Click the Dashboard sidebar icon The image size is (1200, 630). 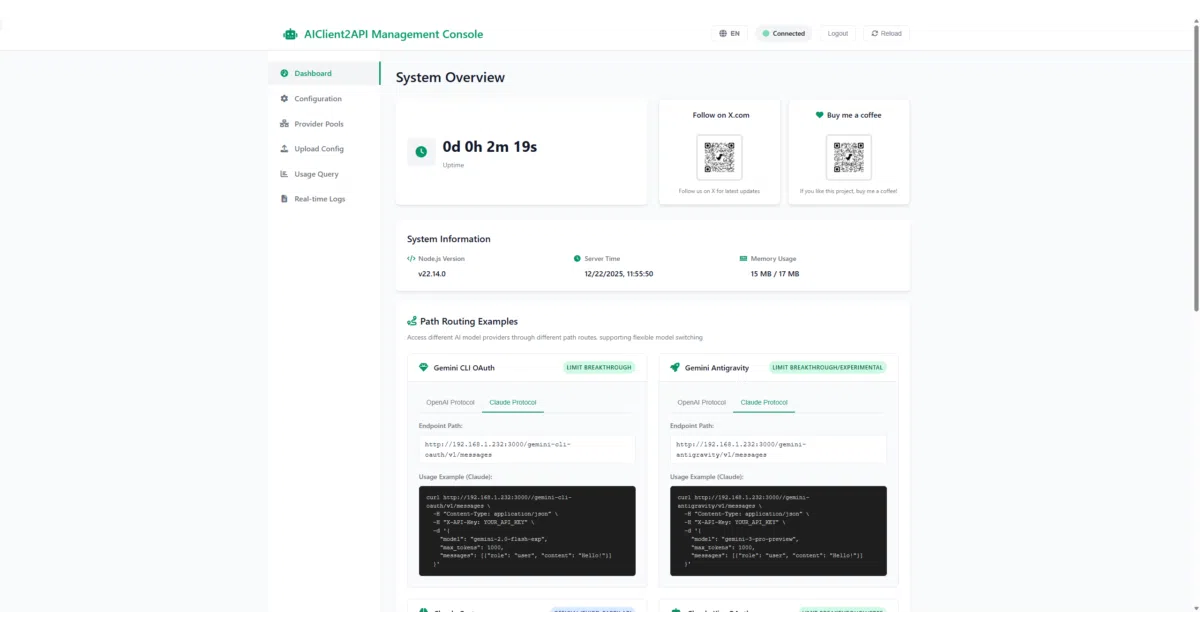coord(284,73)
